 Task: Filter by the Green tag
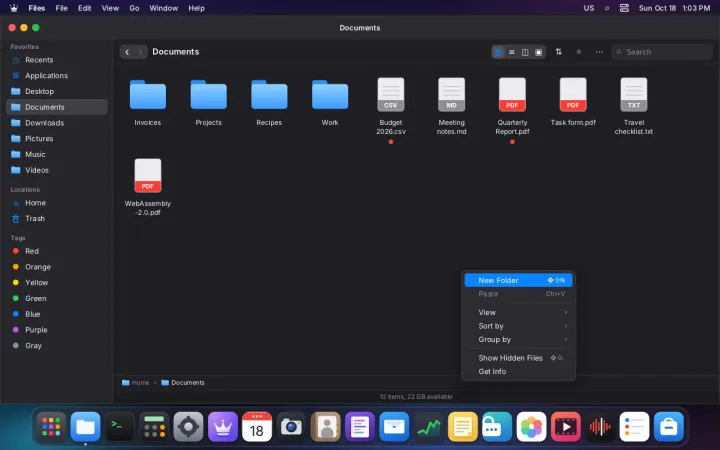(57, 298)
